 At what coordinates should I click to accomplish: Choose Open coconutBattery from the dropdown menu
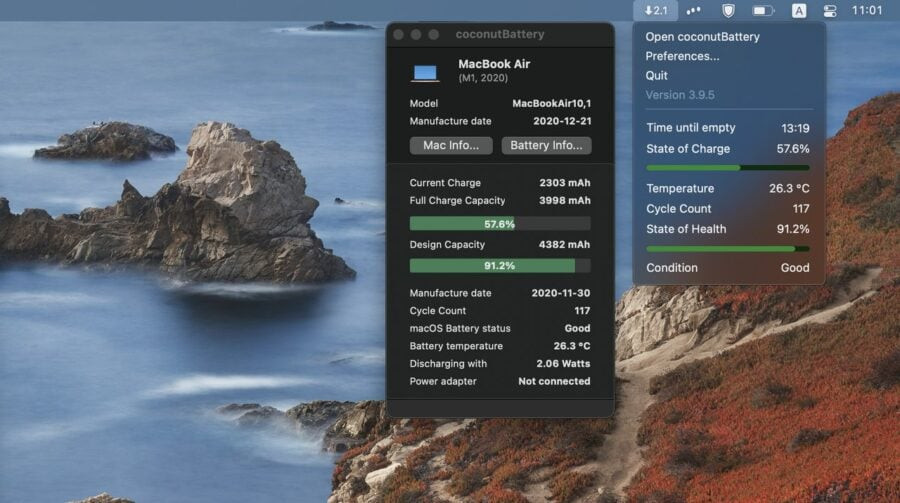click(x=702, y=37)
